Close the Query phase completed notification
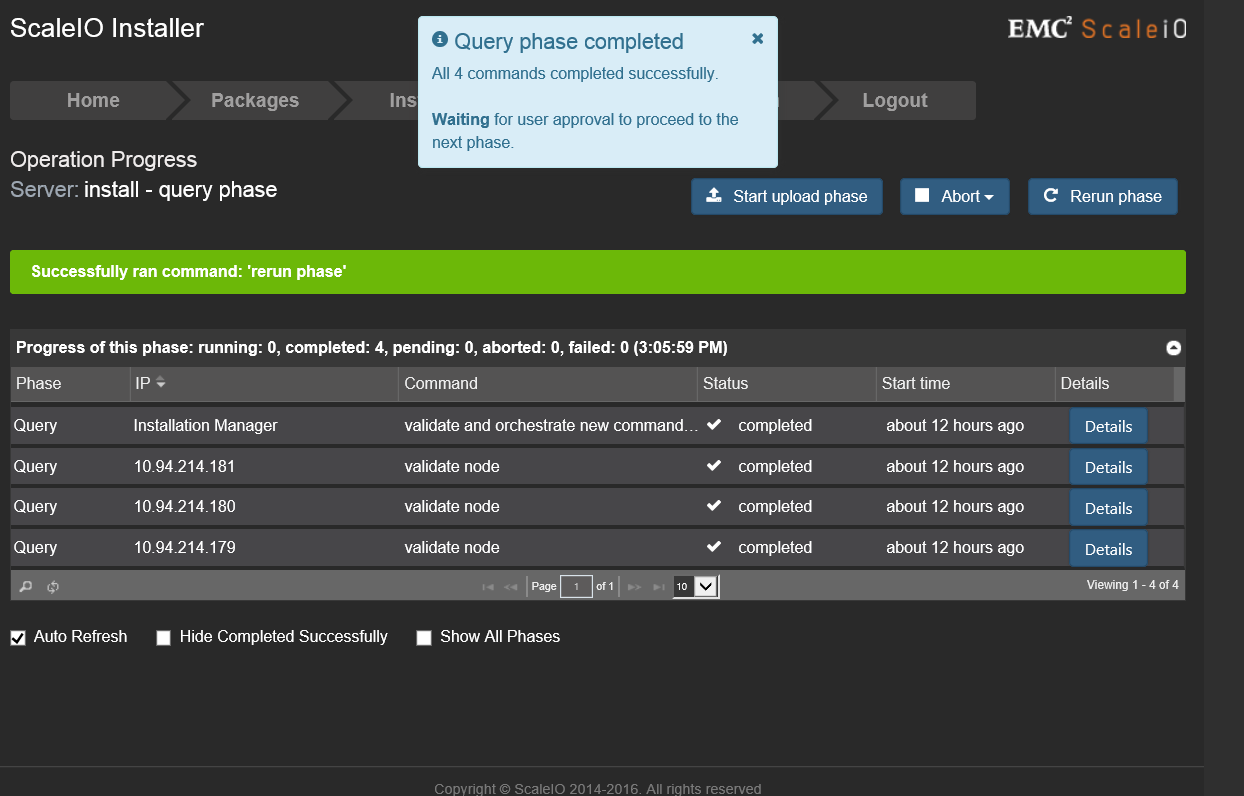 757,39
